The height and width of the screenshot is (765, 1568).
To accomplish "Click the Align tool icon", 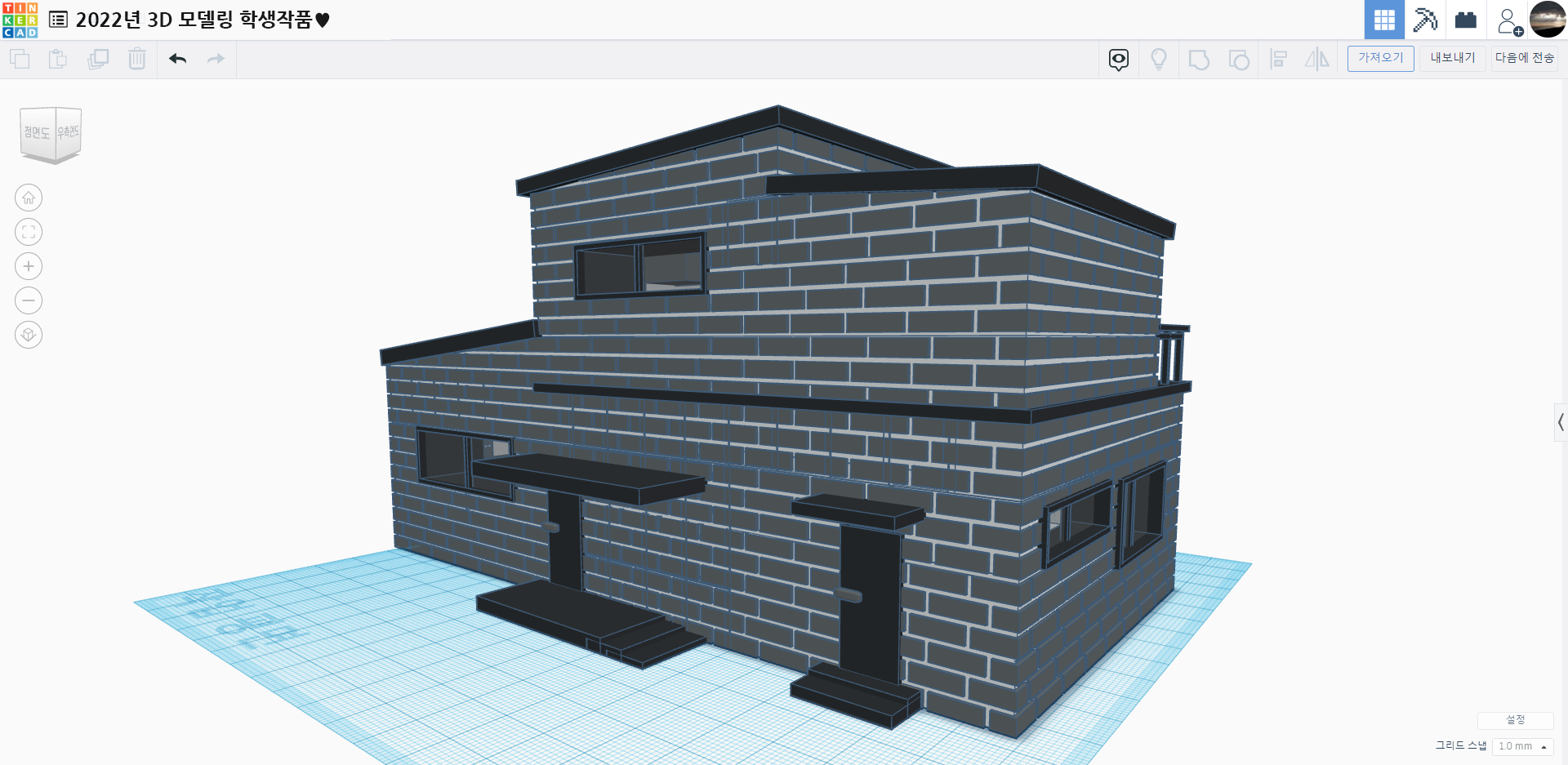I will click(x=1279, y=60).
